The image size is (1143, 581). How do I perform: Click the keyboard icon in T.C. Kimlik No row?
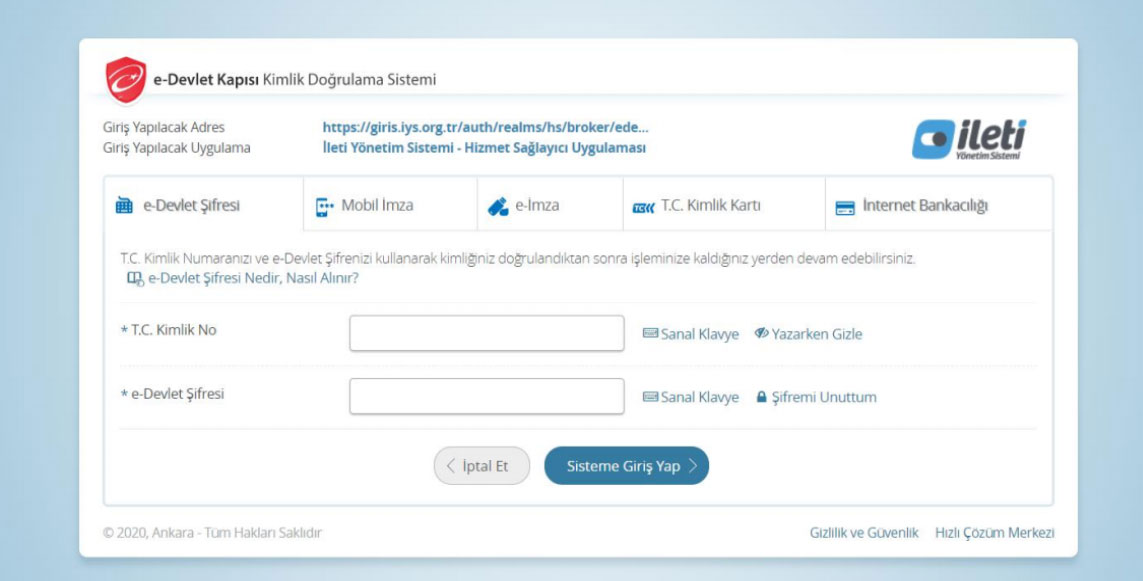pyautogui.click(x=650, y=334)
